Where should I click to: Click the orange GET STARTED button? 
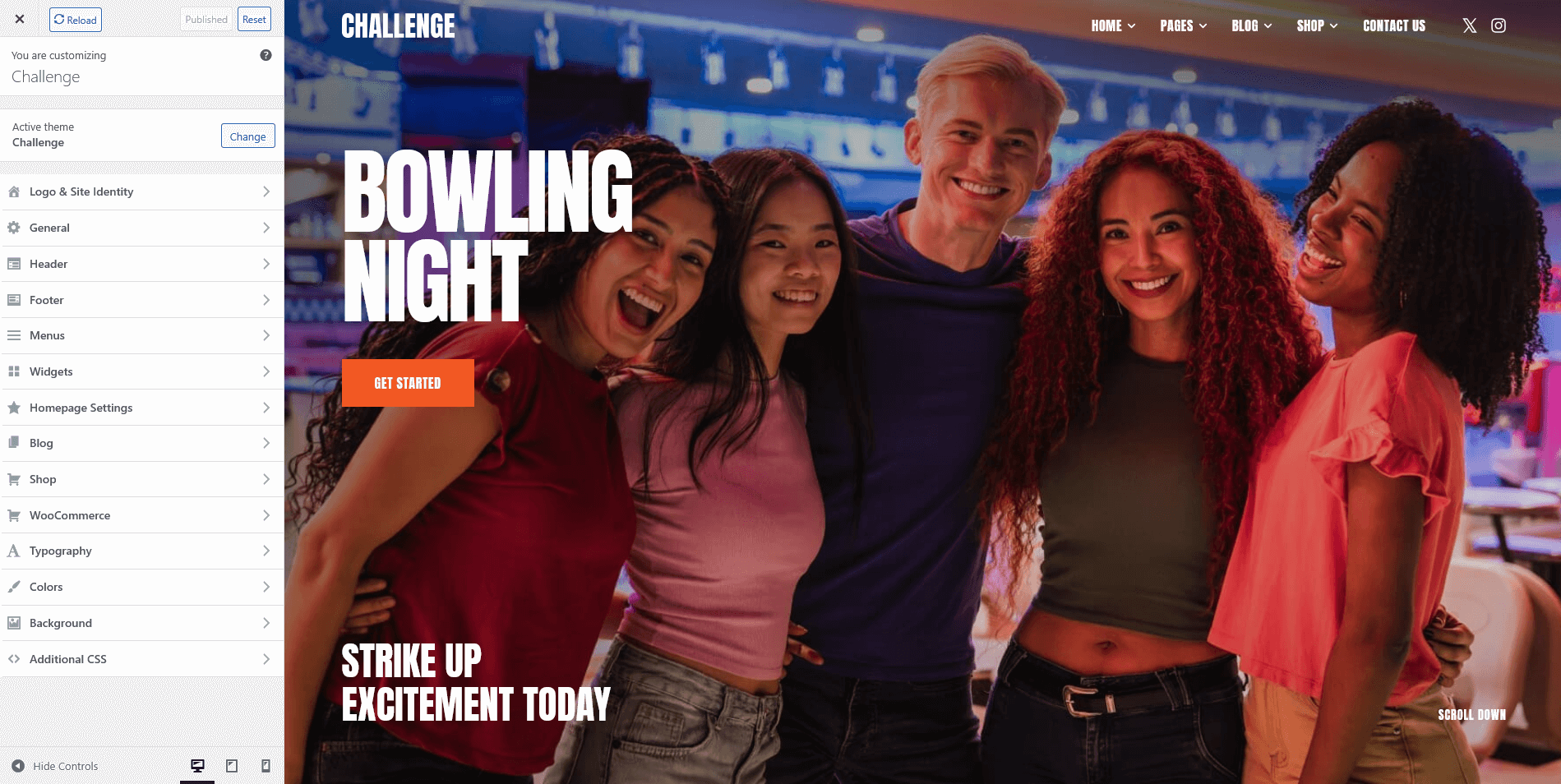pyautogui.click(x=408, y=383)
